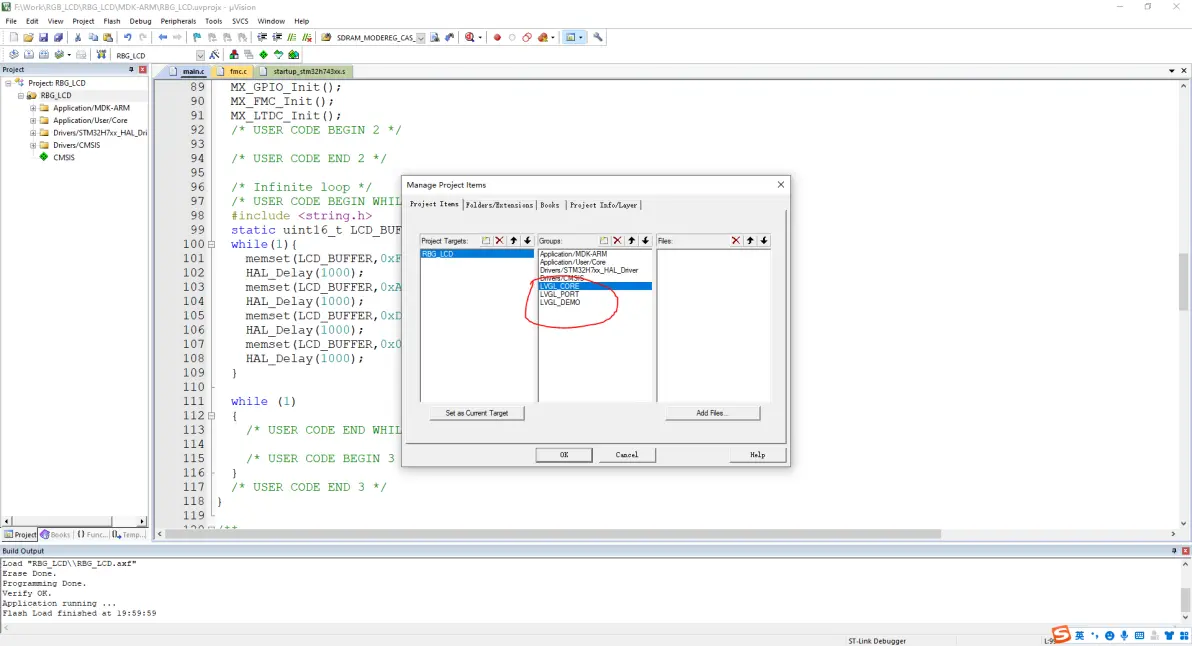Move selected group down in Groups list

point(646,241)
